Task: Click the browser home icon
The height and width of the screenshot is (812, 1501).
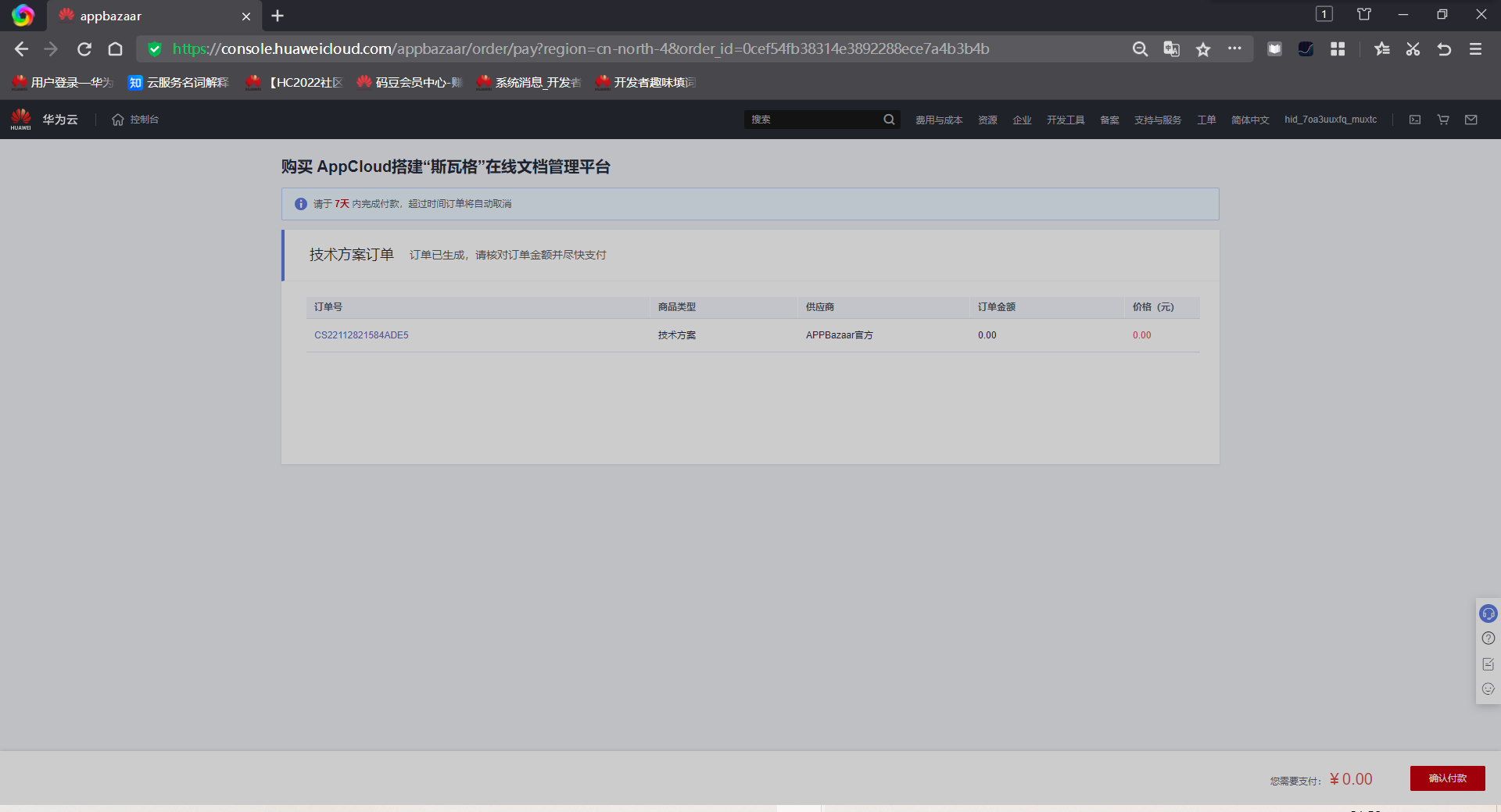Action: click(116, 49)
